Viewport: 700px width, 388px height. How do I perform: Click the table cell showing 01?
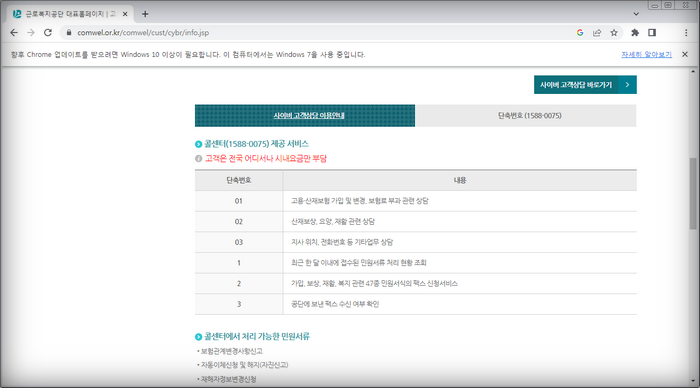(x=239, y=201)
